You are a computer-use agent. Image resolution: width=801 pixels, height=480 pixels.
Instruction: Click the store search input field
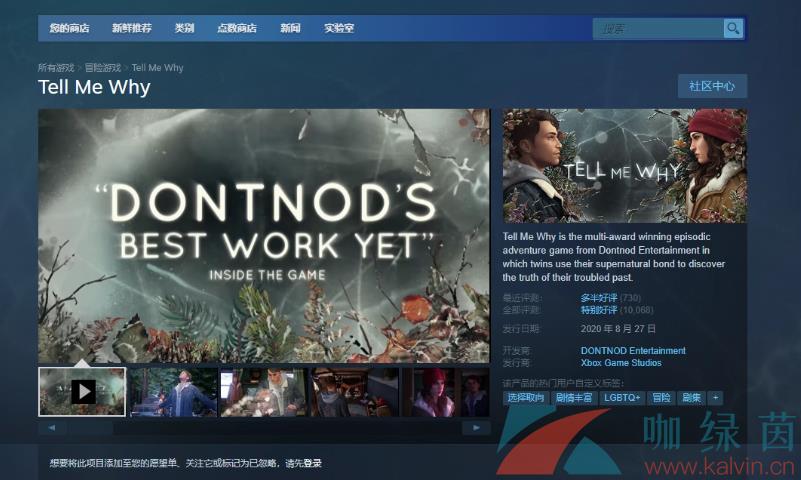[658, 29]
